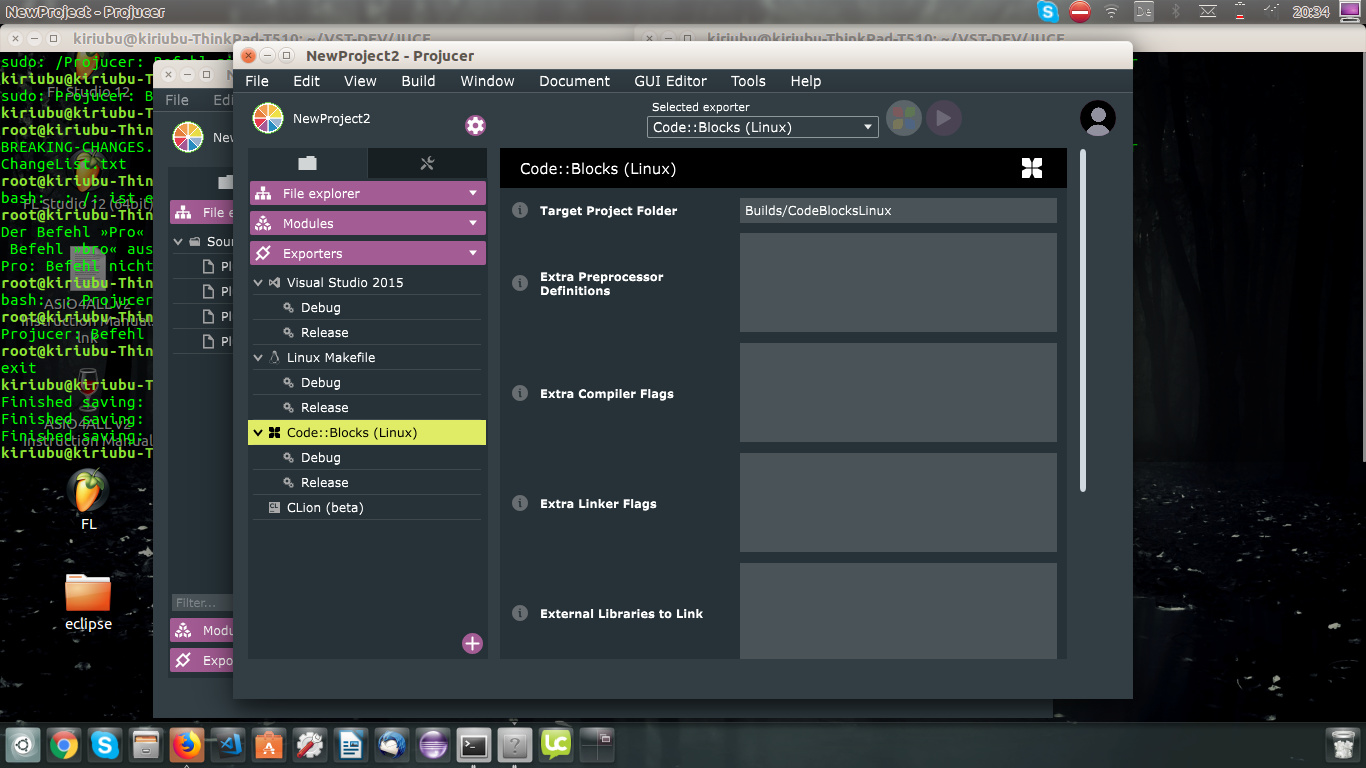Open the Edit menu in NewProject2 window

[306, 81]
